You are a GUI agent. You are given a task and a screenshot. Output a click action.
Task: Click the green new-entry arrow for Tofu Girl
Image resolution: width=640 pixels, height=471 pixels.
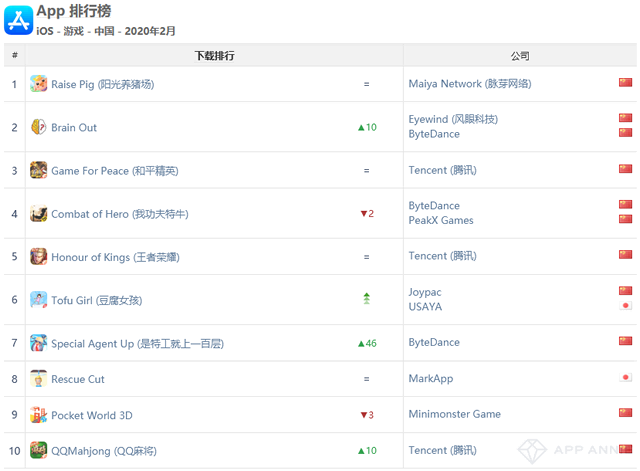tap(366, 299)
